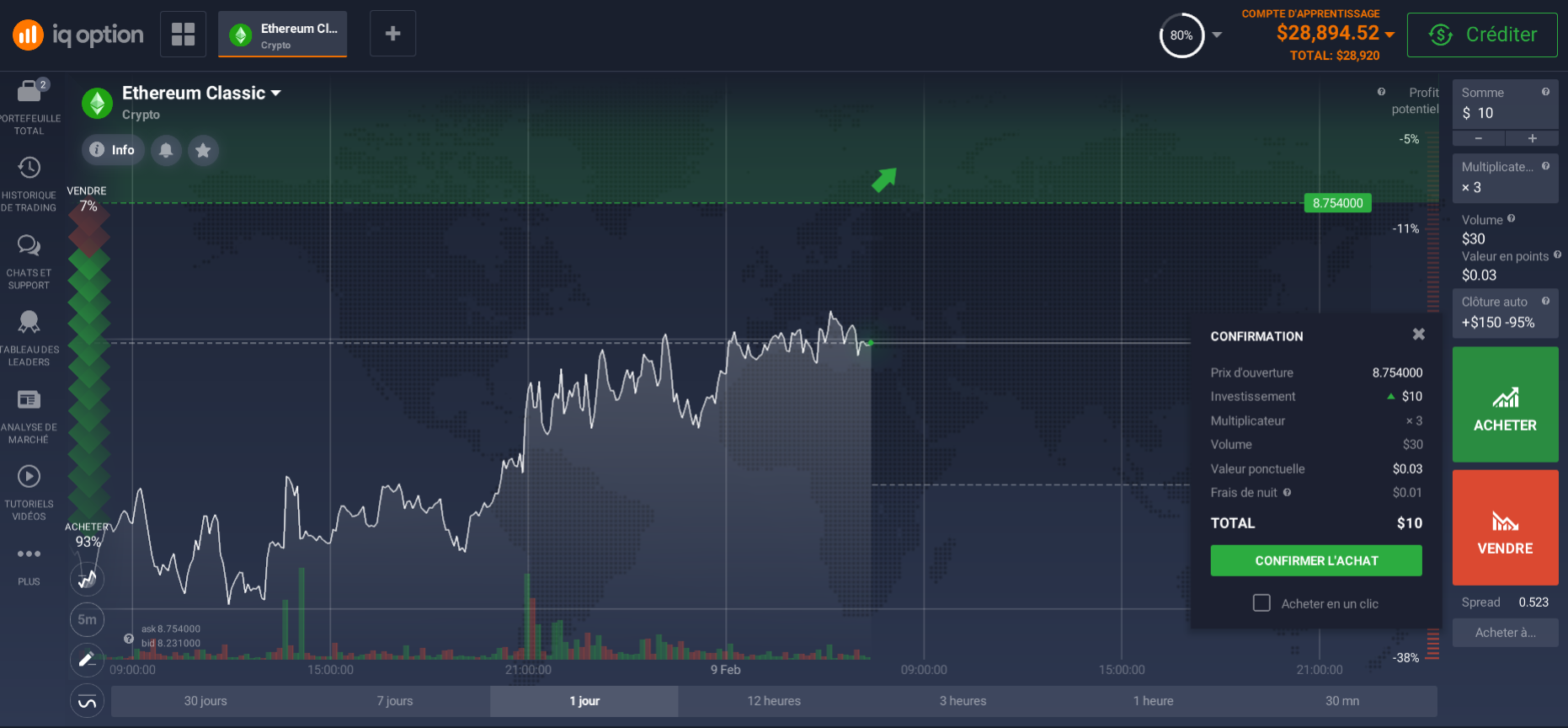Open the Clôture auto settings
This screenshot has height=728, width=1568.
tap(1505, 313)
